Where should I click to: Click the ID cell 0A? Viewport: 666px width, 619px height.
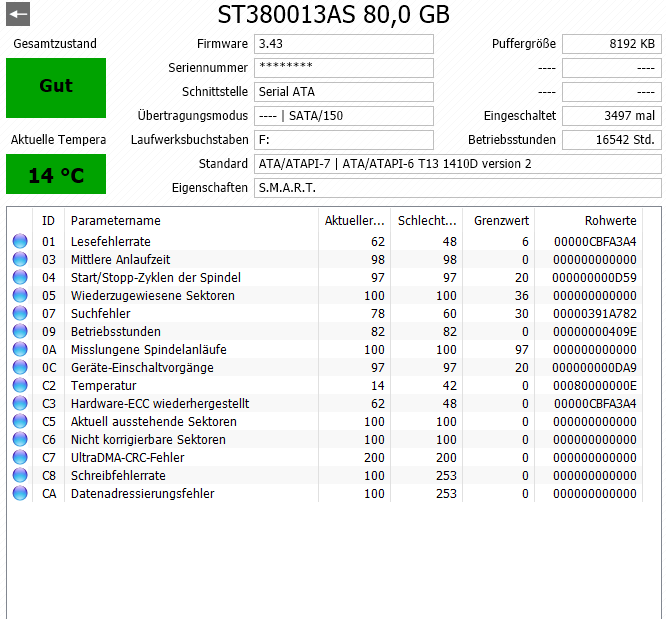pos(49,349)
